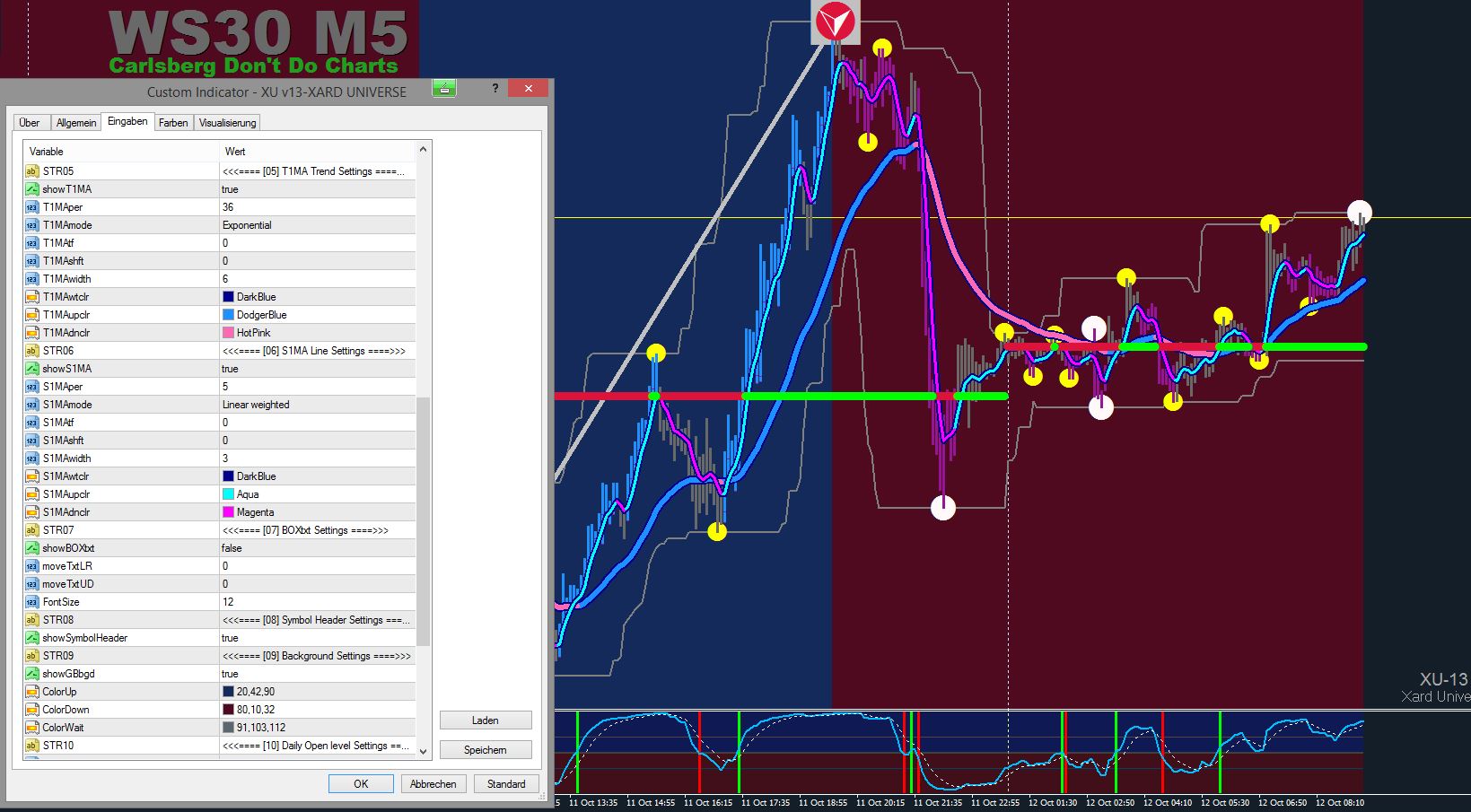Toggle the showT1MA true value

[x=318, y=189]
